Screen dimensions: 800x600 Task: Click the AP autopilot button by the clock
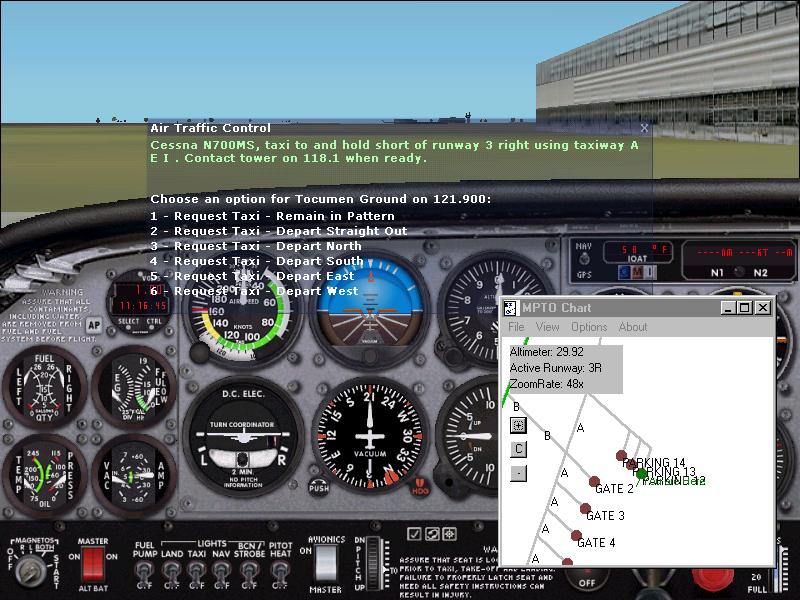point(93,326)
